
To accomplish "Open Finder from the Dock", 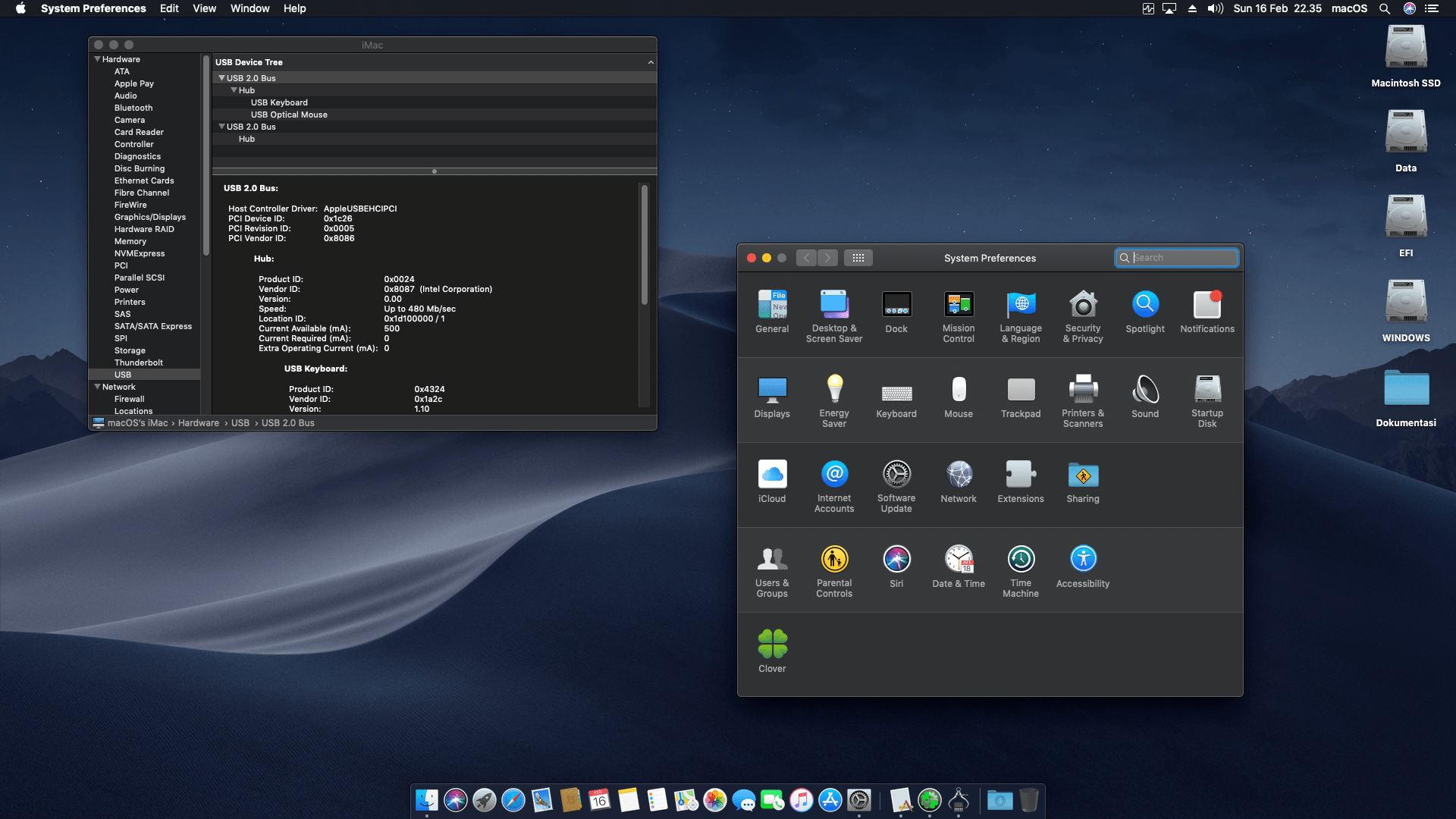I will coord(426,800).
